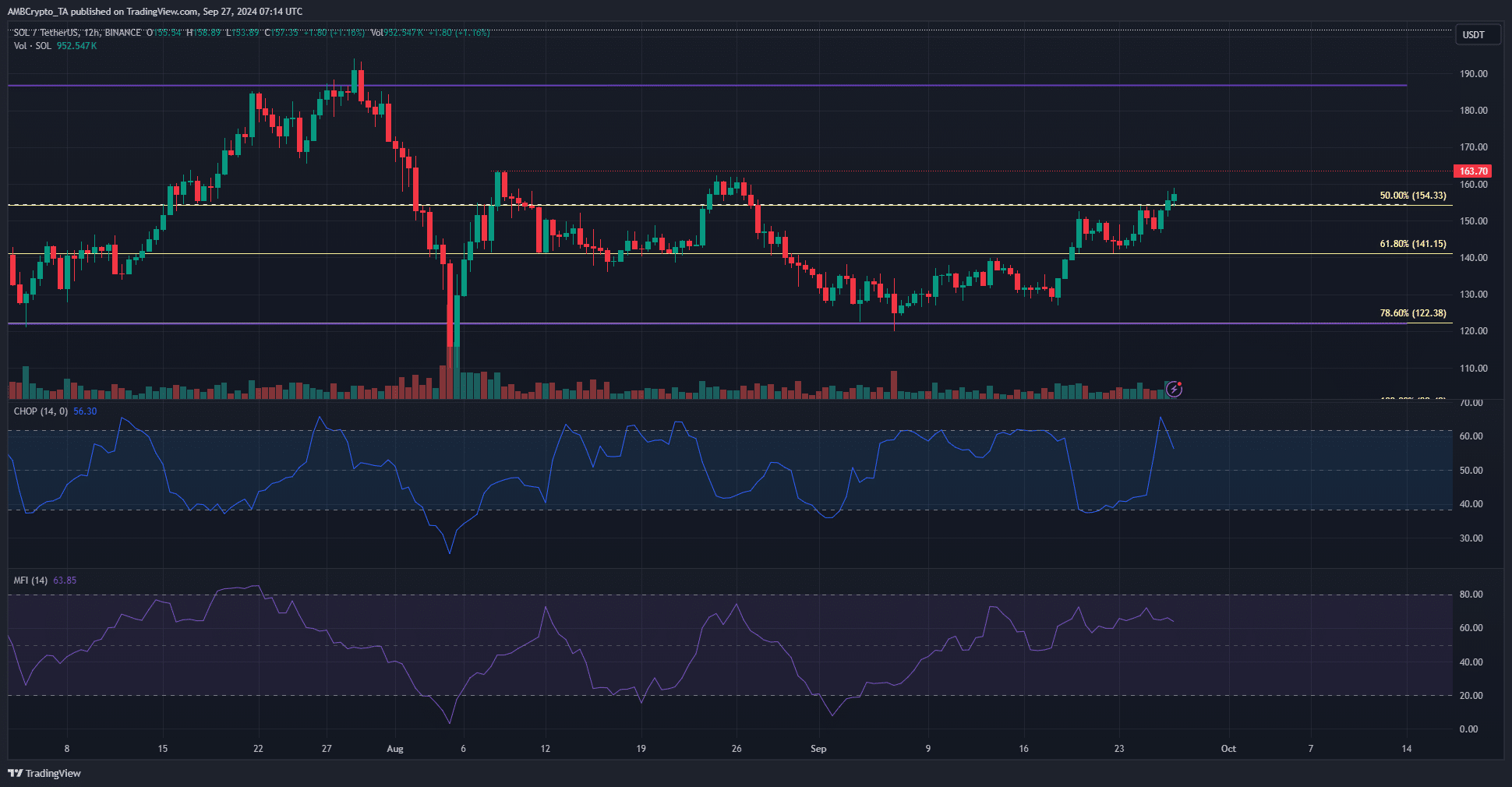Open the MFI (14) indicator legend

[x=30, y=581]
